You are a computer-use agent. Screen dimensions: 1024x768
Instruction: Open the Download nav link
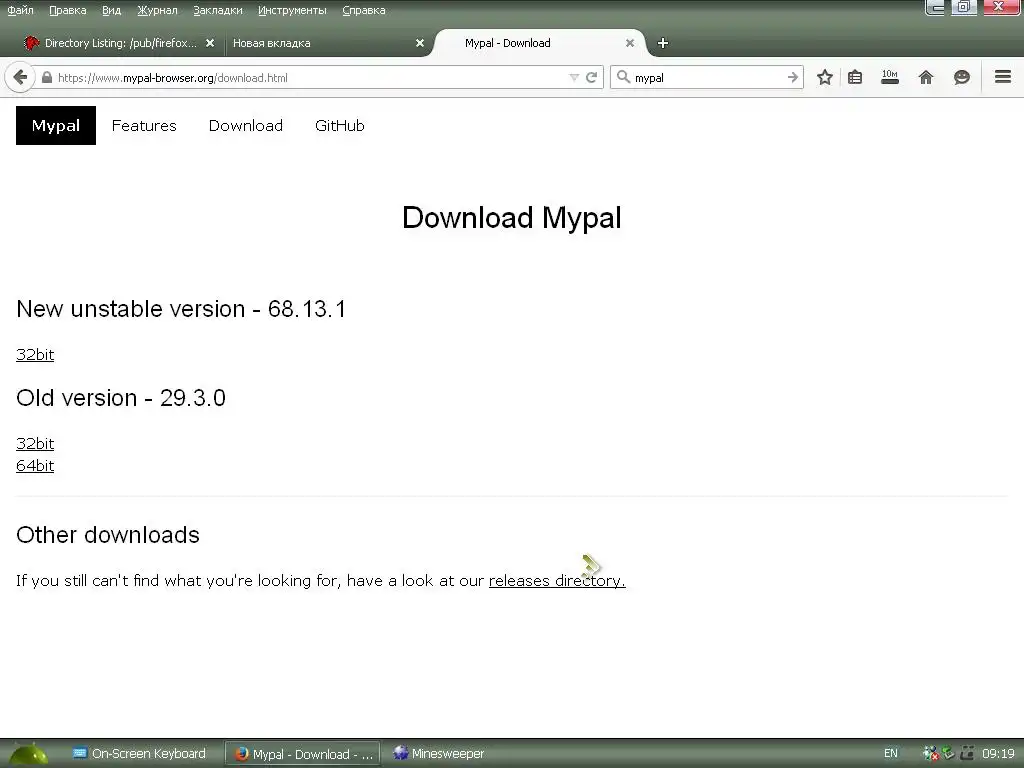click(x=246, y=125)
